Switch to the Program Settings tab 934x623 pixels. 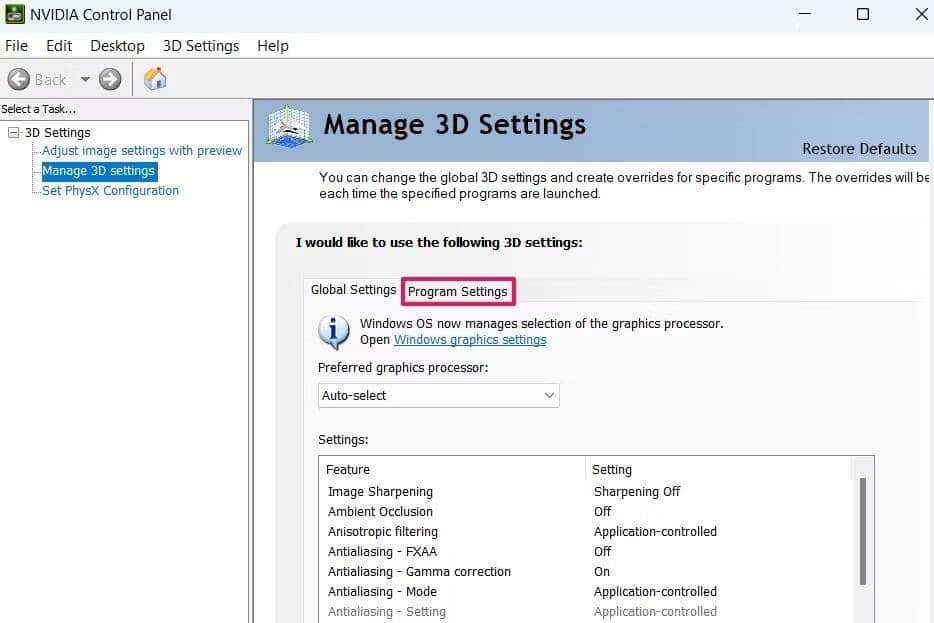458,291
